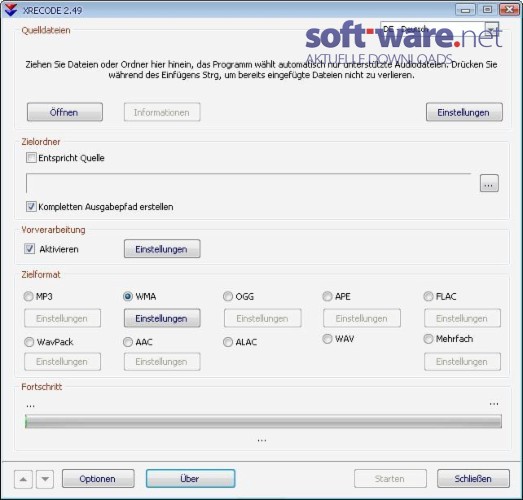
Task: Click the Informationen button
Action: tap(162, 112)
